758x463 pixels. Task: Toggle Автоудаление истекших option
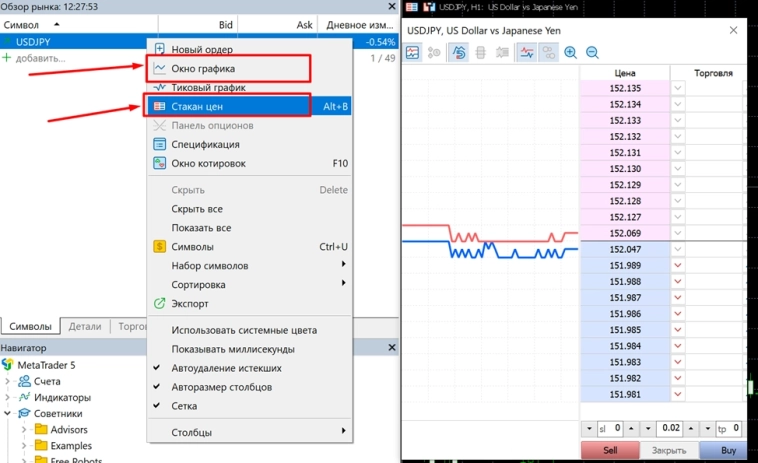[226, 368]
